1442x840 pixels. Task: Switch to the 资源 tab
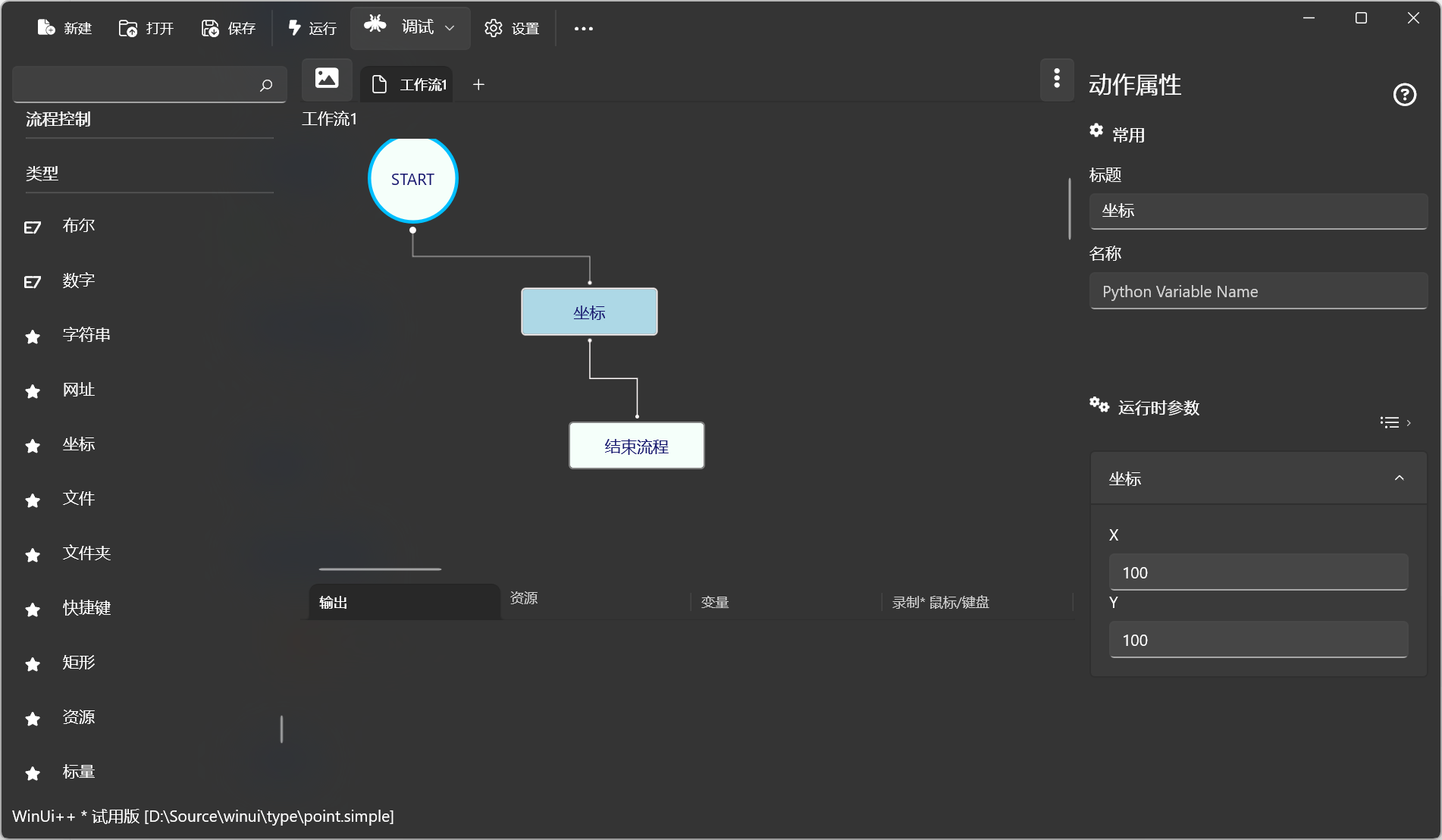524,598
